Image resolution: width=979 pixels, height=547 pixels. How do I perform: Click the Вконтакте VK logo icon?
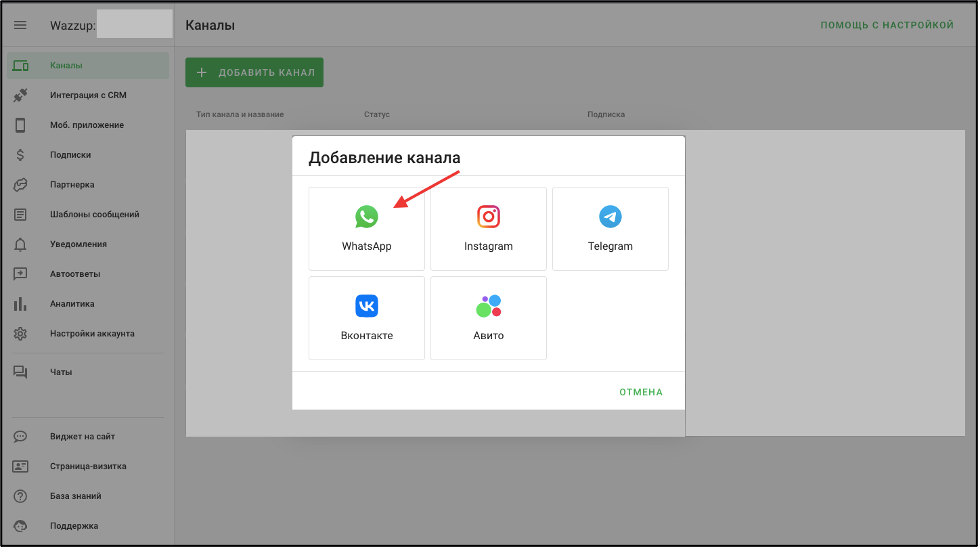point(367,306)
